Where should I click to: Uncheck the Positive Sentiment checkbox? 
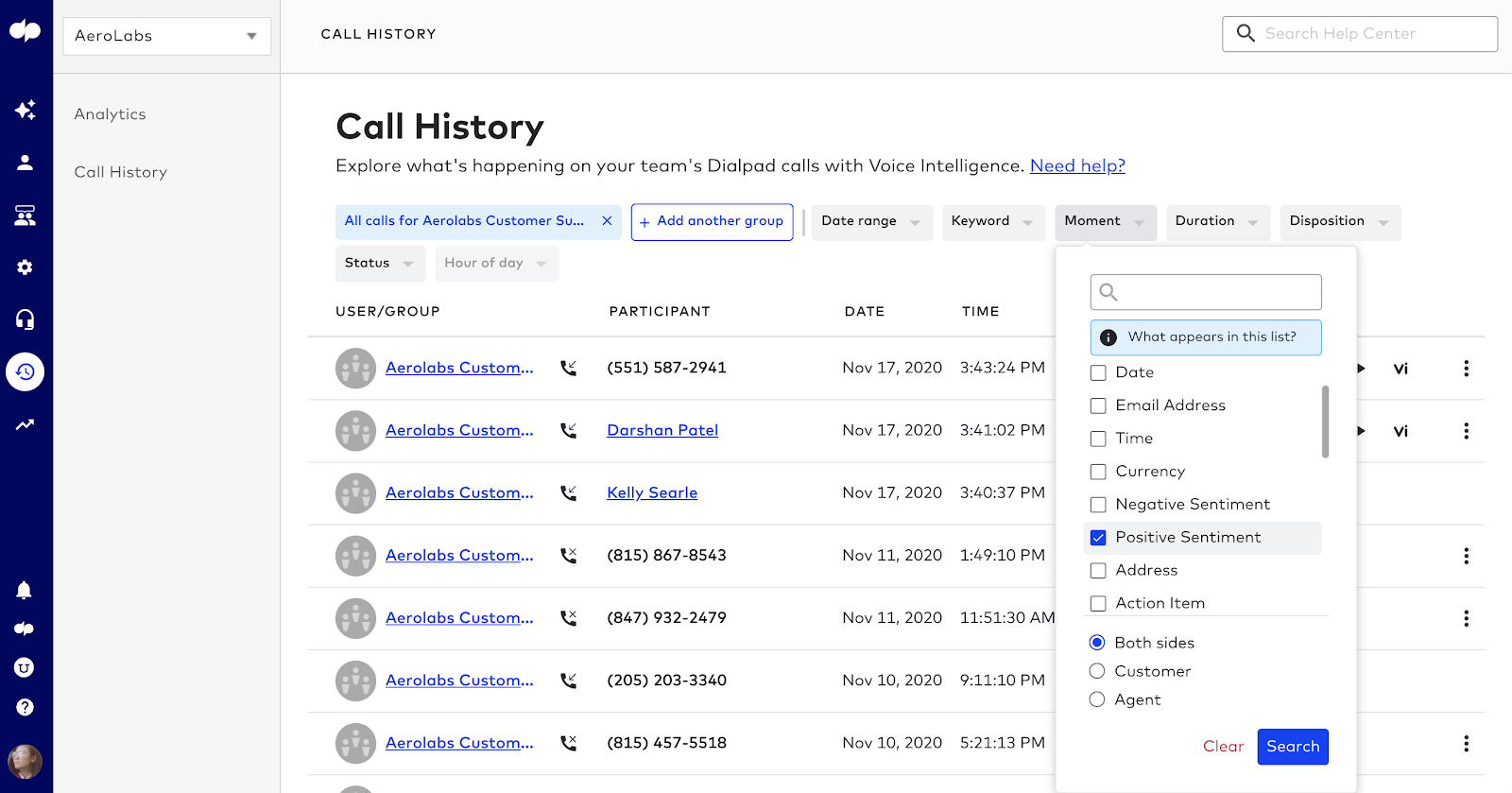click(x=1098, y=538)
